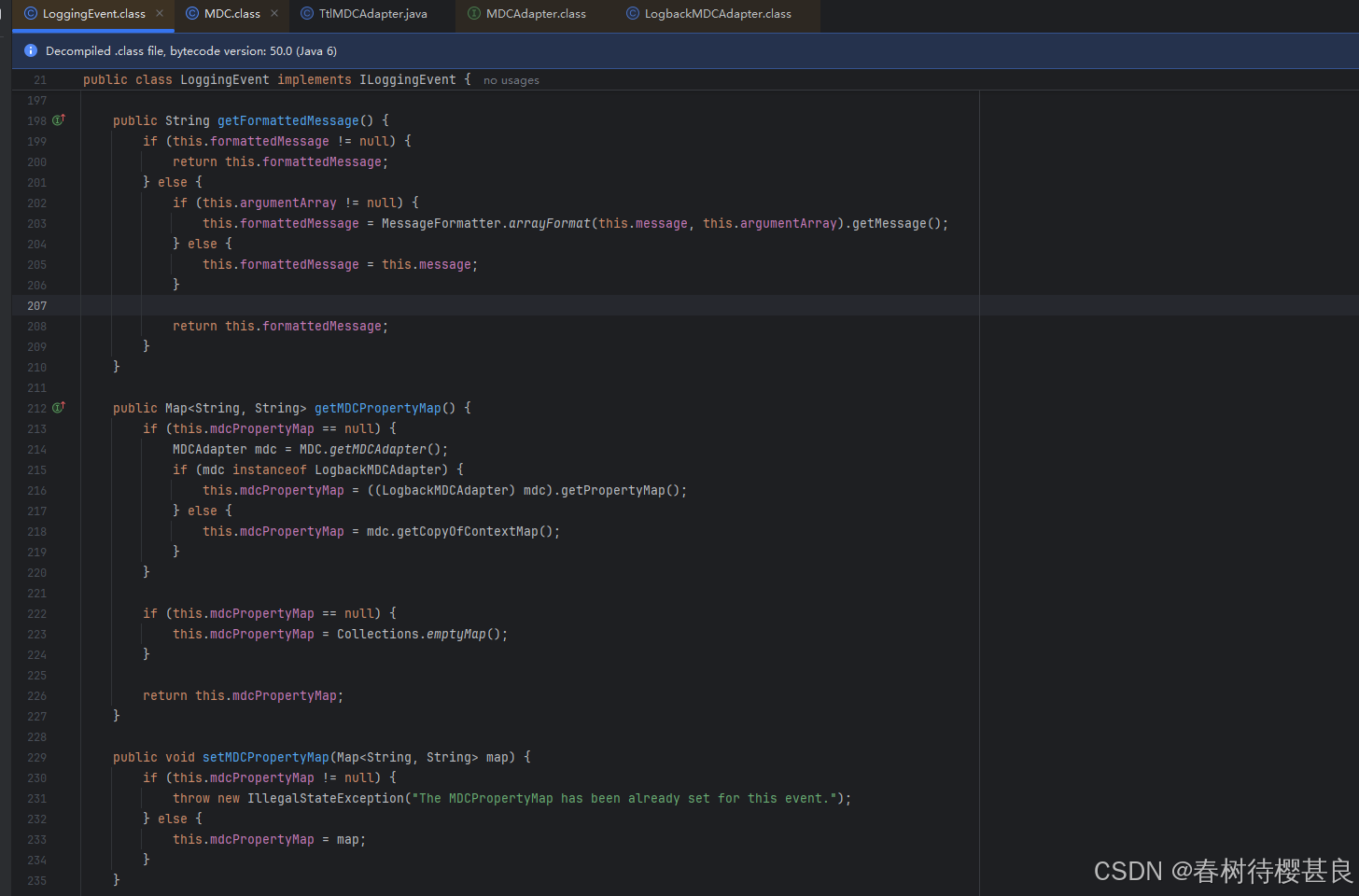
Task: Click the getPropertyMap() call on line 216
Action: [x=620, y=490]
